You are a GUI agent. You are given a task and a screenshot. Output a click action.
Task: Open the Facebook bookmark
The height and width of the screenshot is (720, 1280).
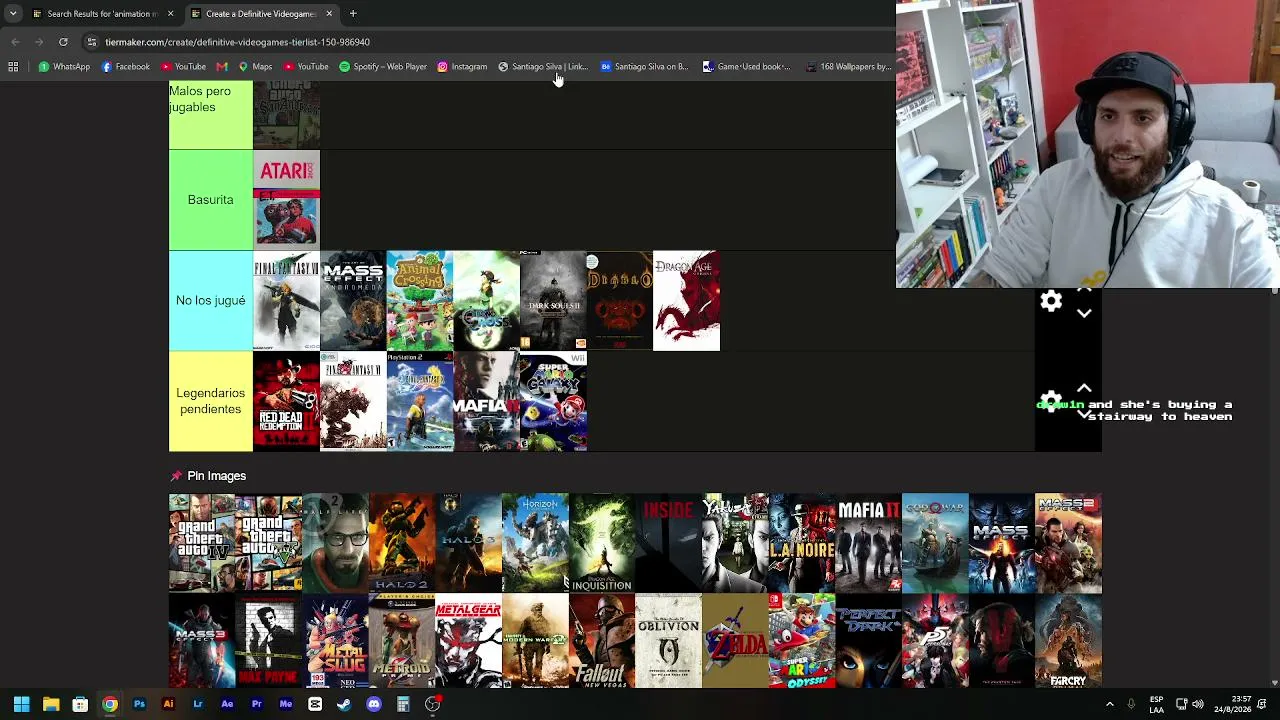126,67
